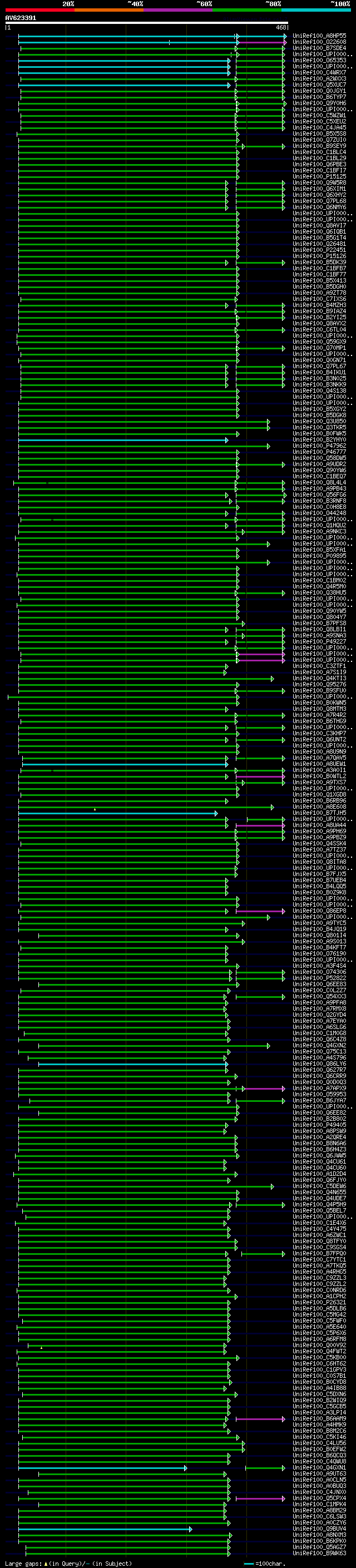The height and width of the screenshot is (1568, 356).
Task: Select hit UniRef100_P49227
Action: [319, 641]
